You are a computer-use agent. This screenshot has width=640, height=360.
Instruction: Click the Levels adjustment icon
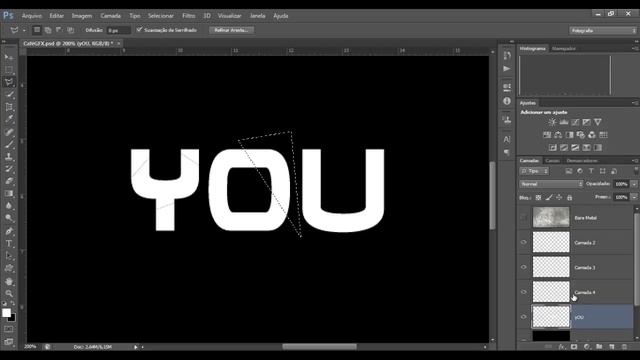coord(564,122)
